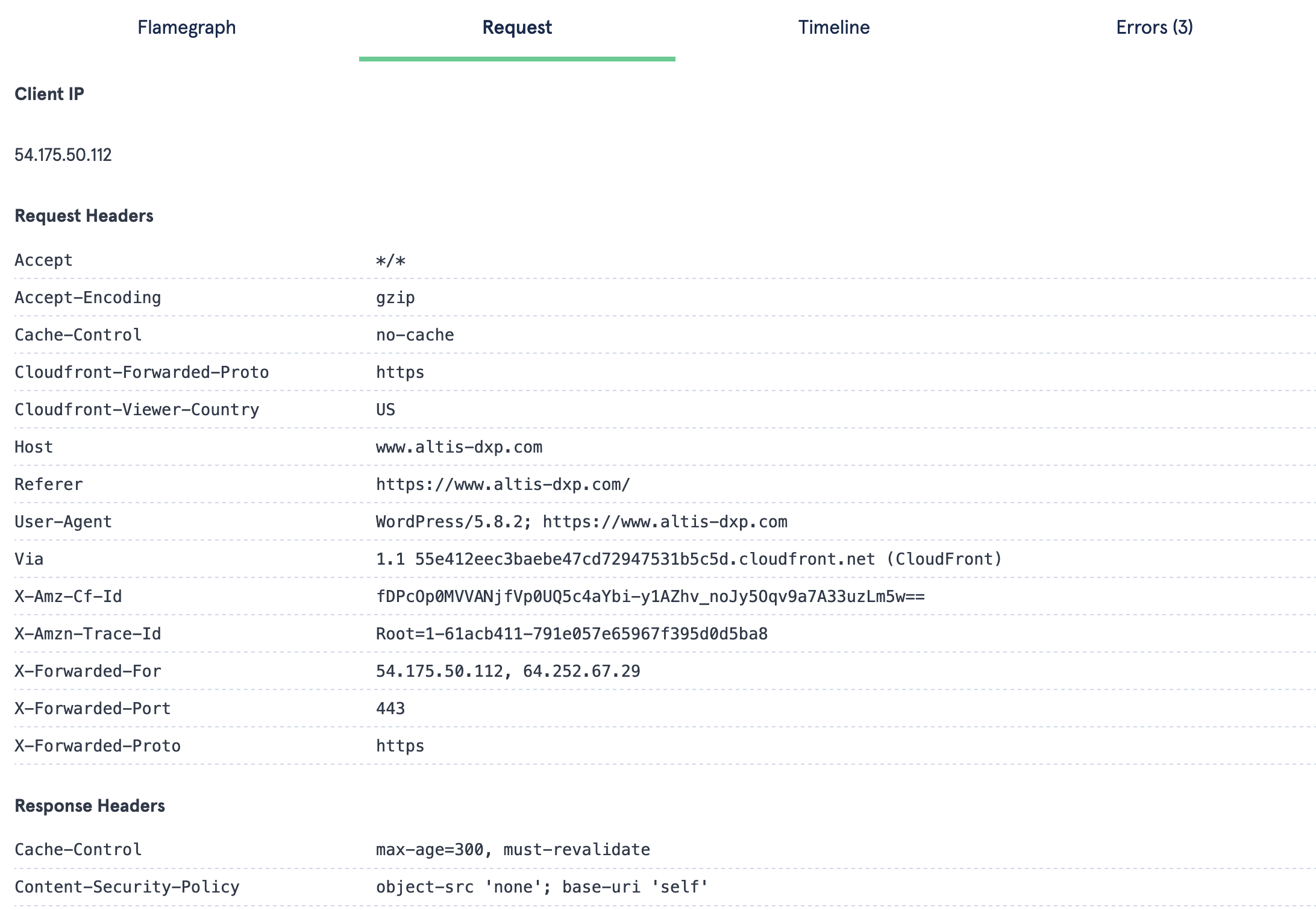The height and width of the screenshot is (910, 1316).
Task: Select the active Request tab
Action: pyautogui.click(x=516, y=27)
